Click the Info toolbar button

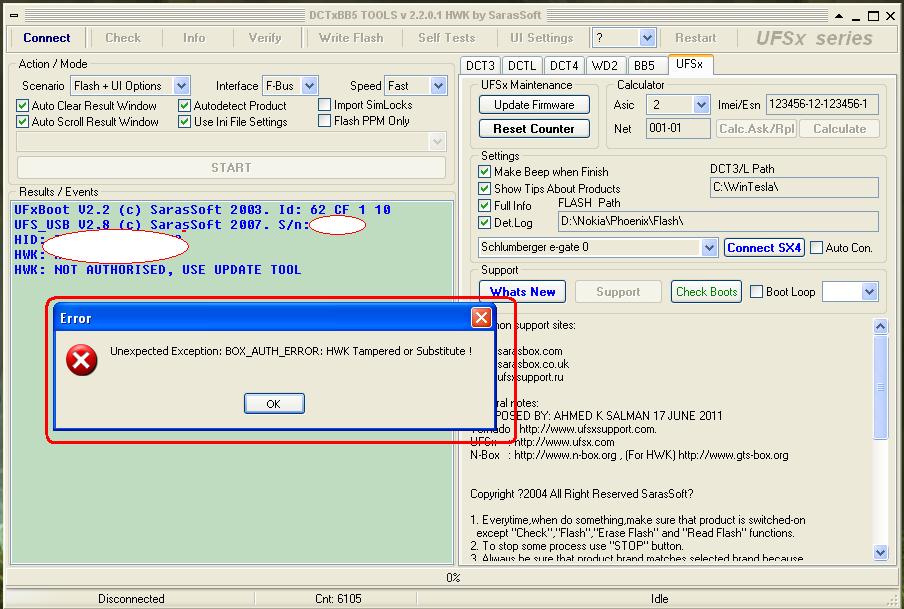[194, 38]
